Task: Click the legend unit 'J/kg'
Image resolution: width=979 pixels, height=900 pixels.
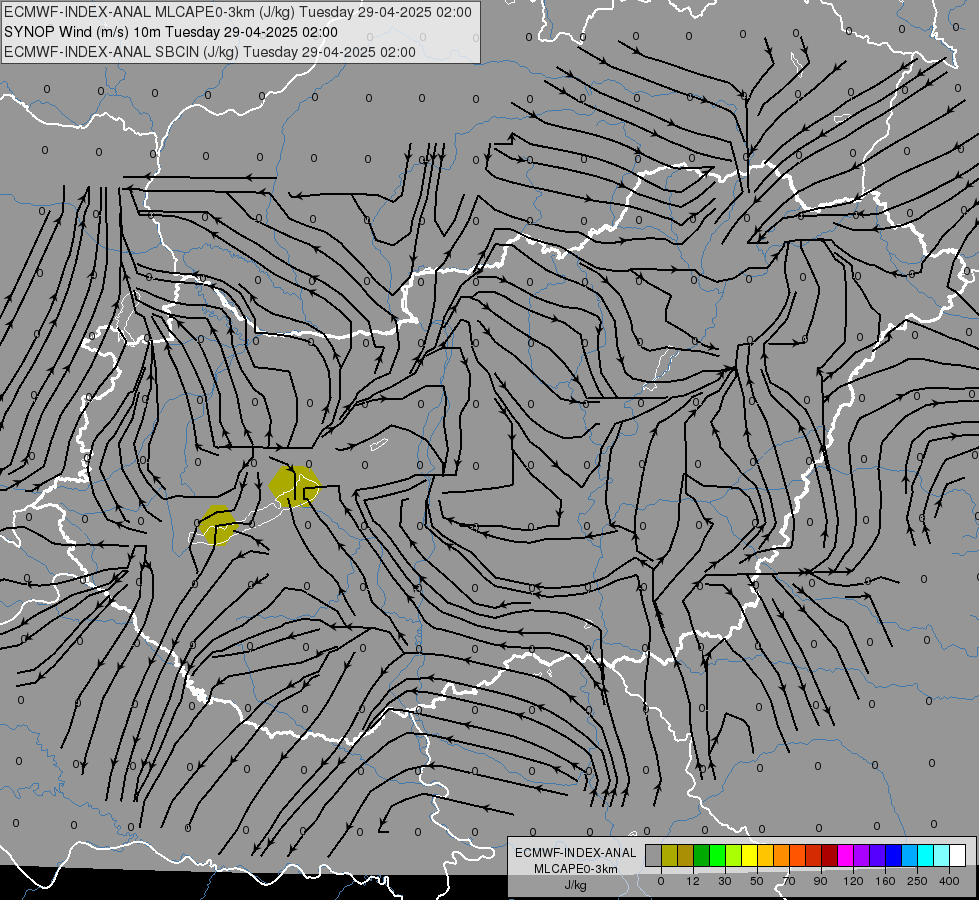Action: coord(576,885)
